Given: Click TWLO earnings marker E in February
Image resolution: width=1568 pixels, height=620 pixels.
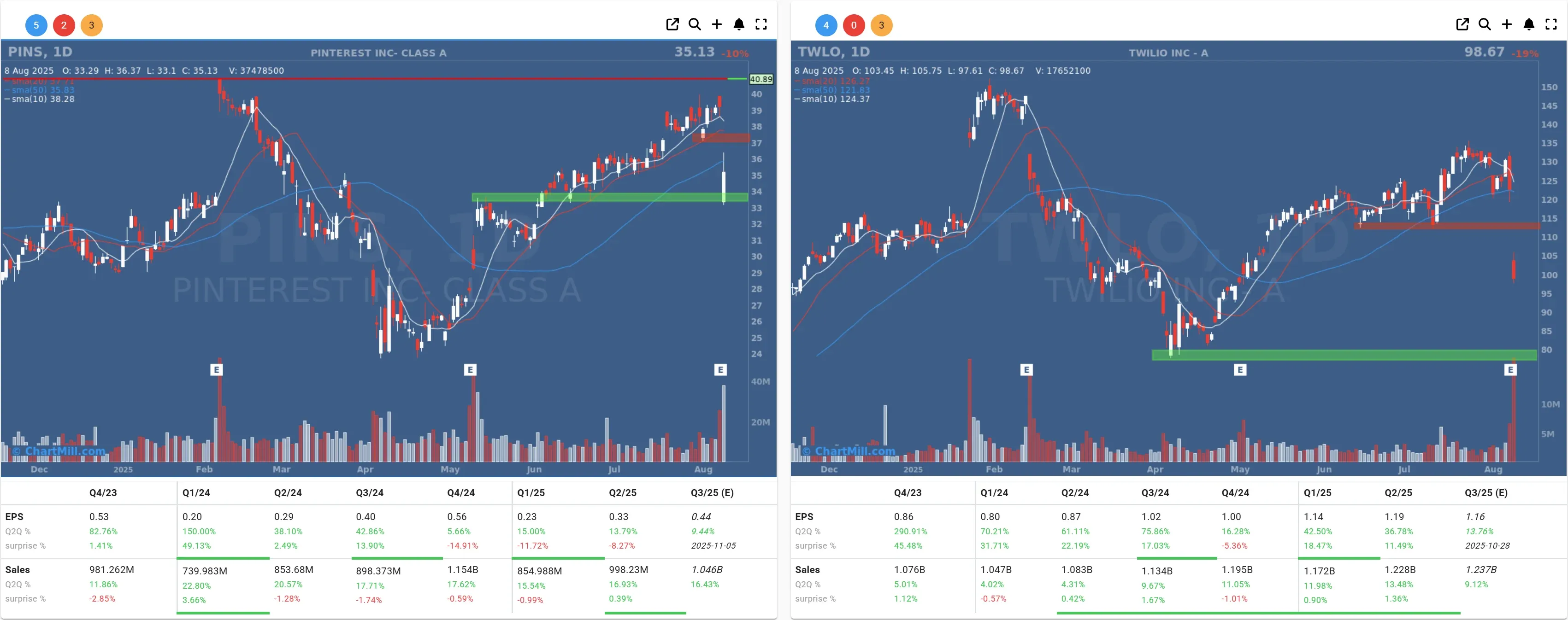Looking at the screenshot, I should coord(1026,369).
